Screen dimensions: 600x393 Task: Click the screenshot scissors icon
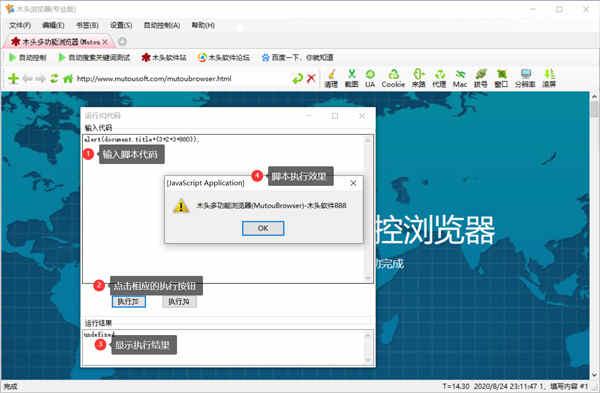click(x=351, y=78)
